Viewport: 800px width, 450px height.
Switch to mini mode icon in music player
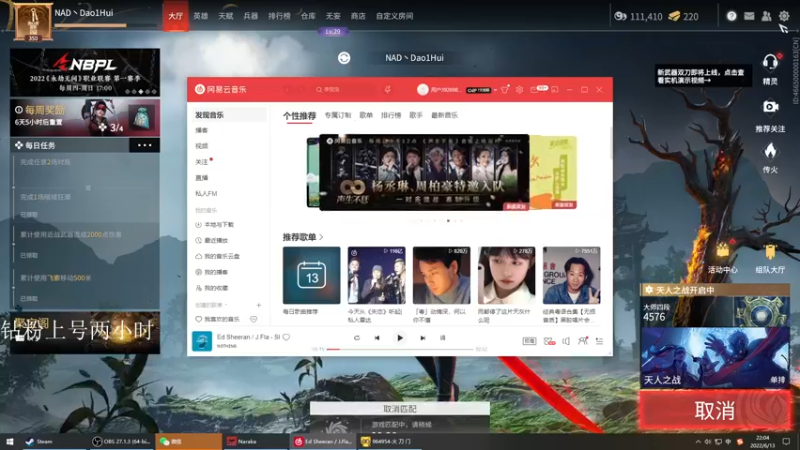pos(555,89)
